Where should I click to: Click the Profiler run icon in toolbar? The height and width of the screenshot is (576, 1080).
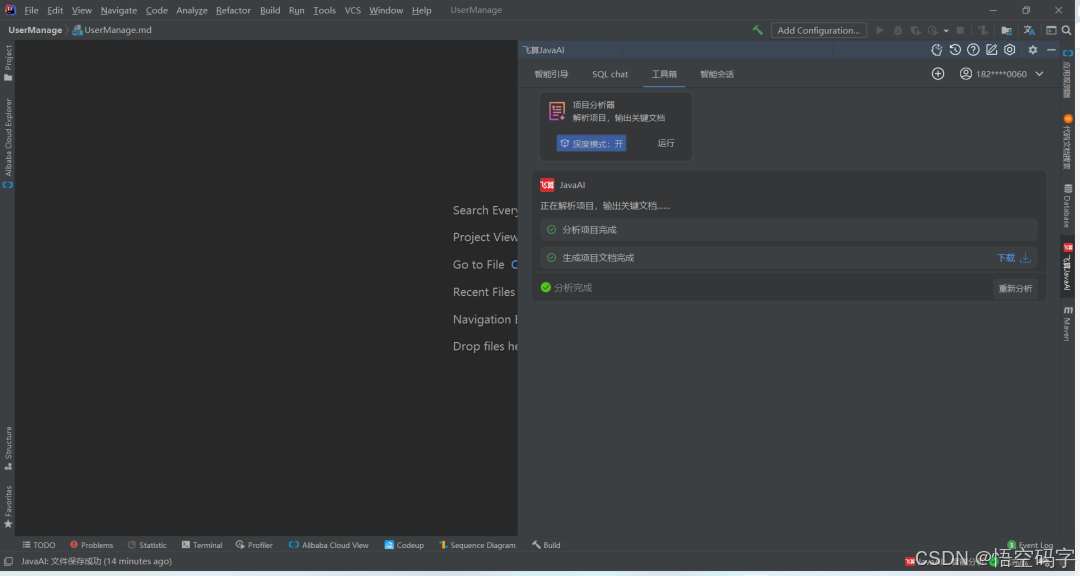[933, 30]
